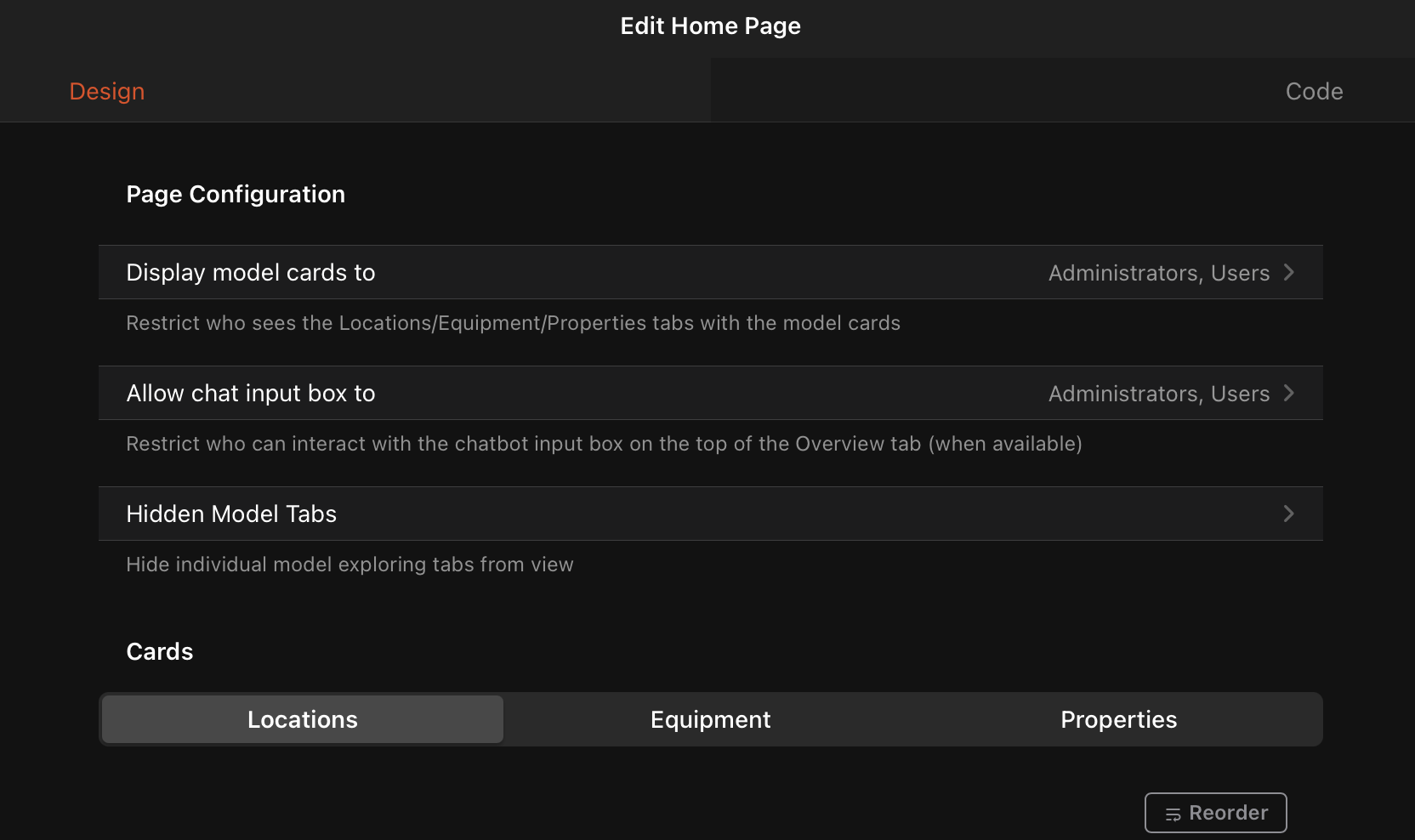Viewport: 1415px width, 840px height.
Task: Click the description about hiding model exploring tabs
Action: point(349,565)
